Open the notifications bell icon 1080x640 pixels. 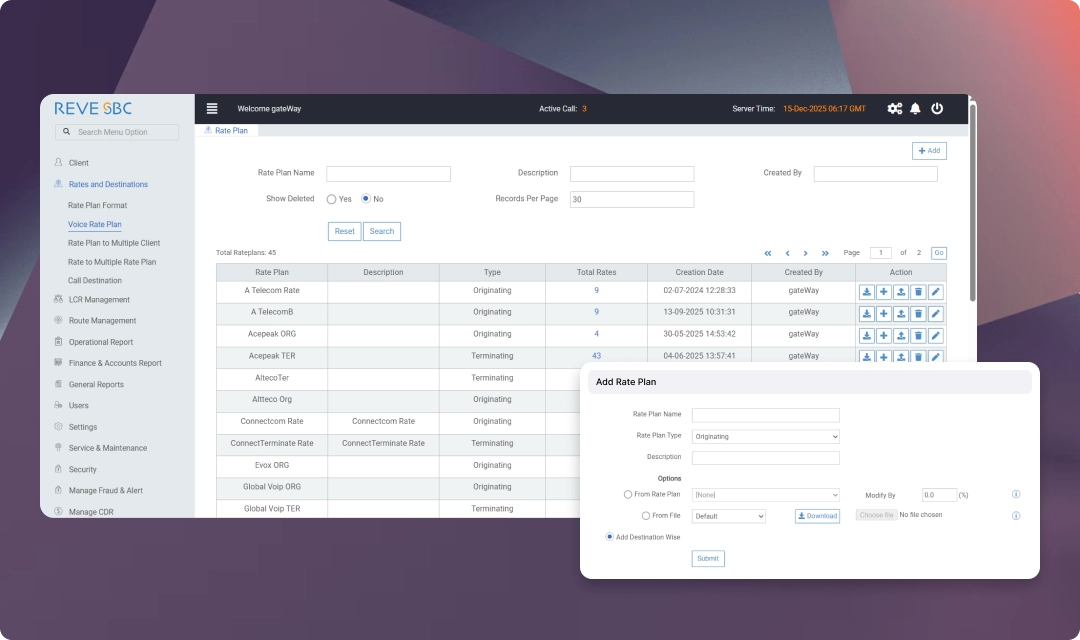pyautogui.click(x=915, y=109)
